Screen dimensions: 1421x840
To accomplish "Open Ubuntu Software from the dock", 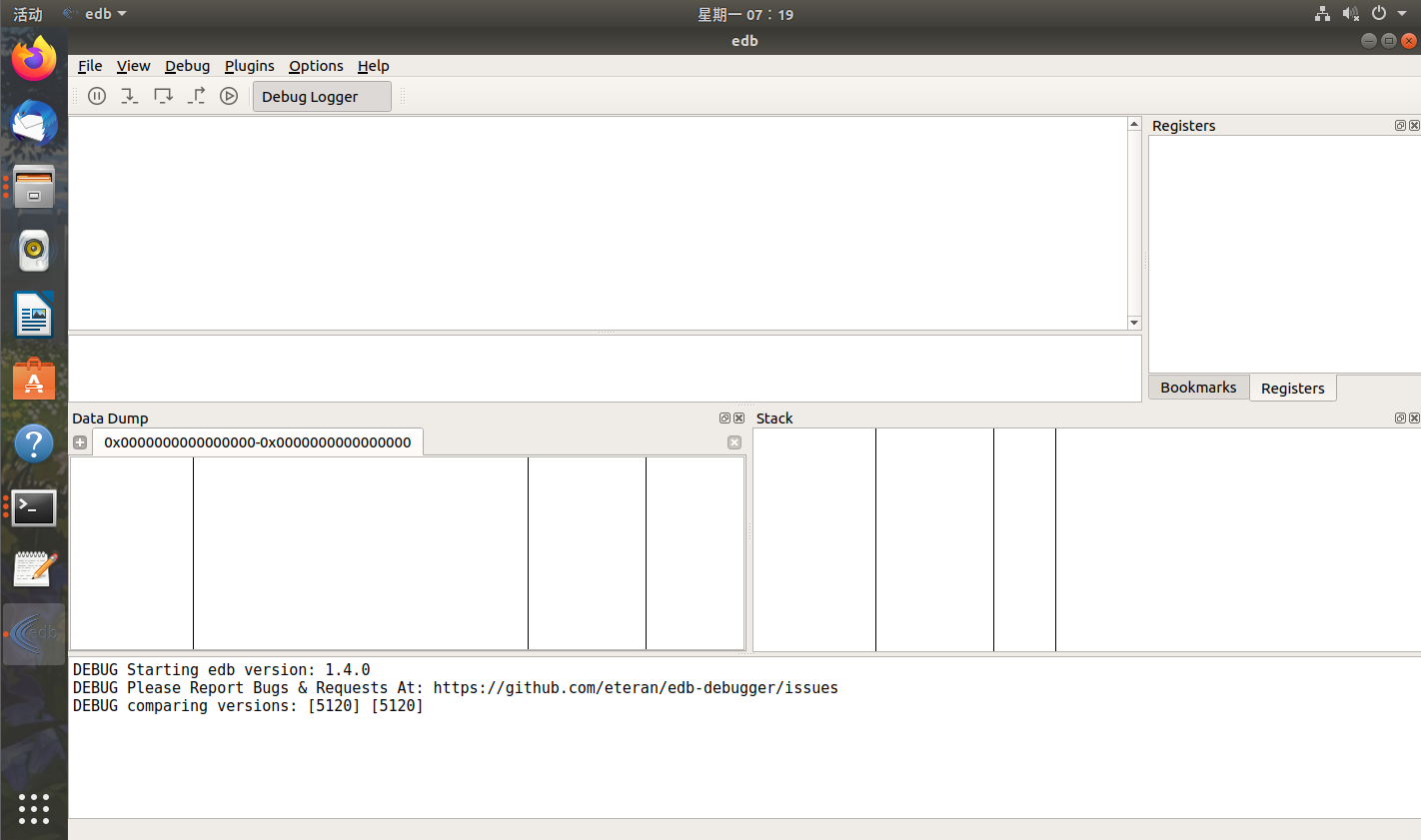I will (x=34, y=379).
